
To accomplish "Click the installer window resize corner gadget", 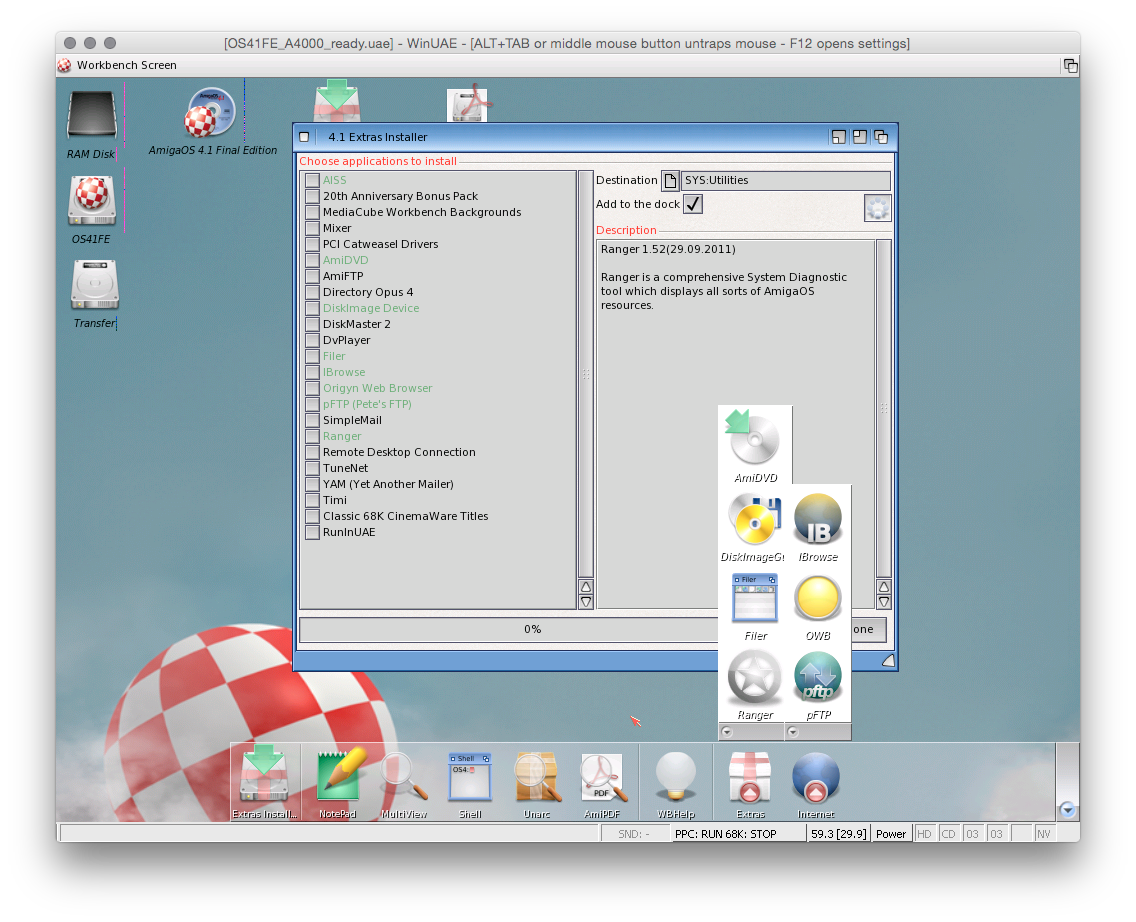I will pyautogui.click(x=888, y=661).
